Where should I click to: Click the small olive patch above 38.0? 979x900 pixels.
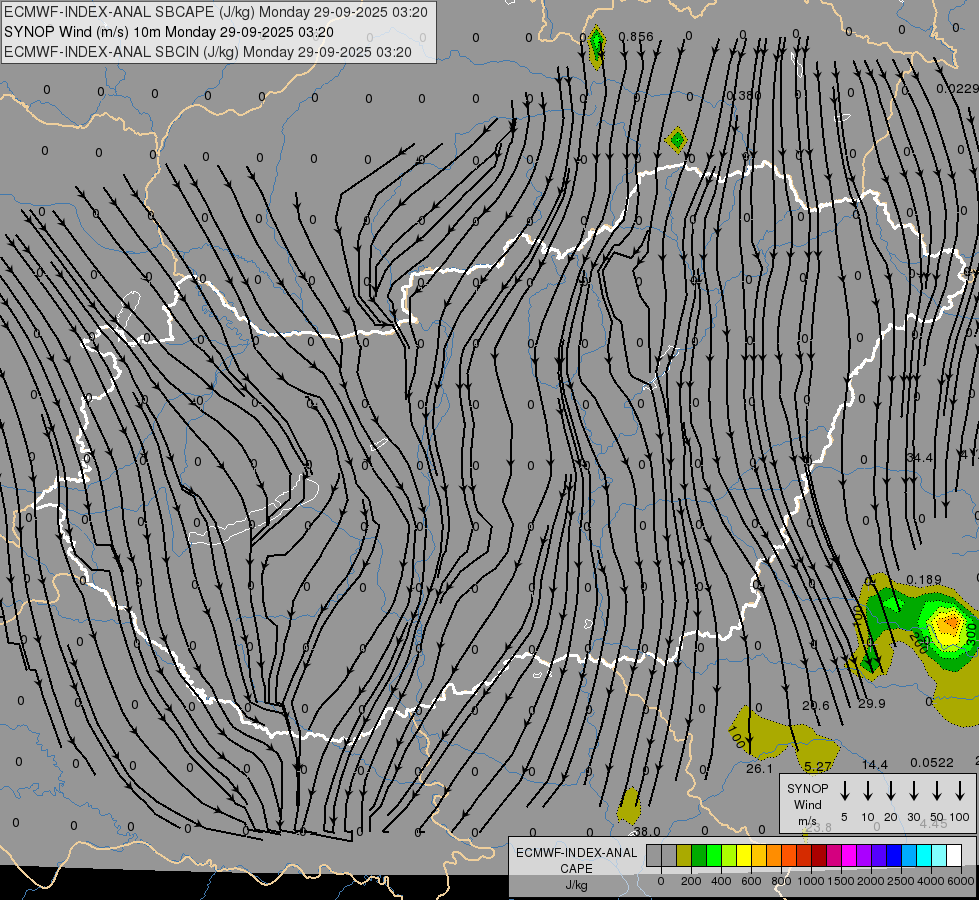[x=629, y=806]
